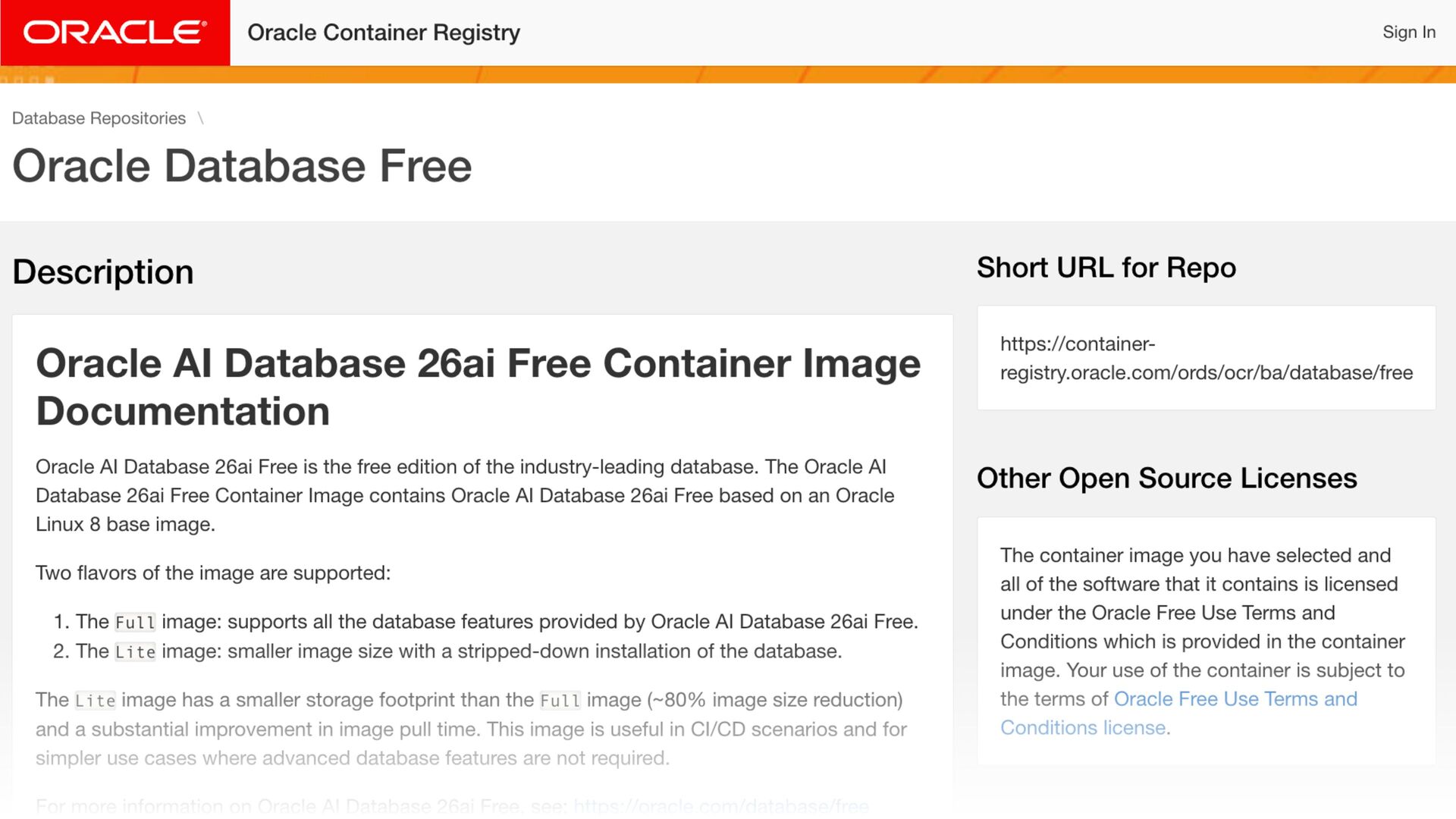Click the Full code label in storage footprint paragraph
1456x819 pixels.
coord(560,701)
